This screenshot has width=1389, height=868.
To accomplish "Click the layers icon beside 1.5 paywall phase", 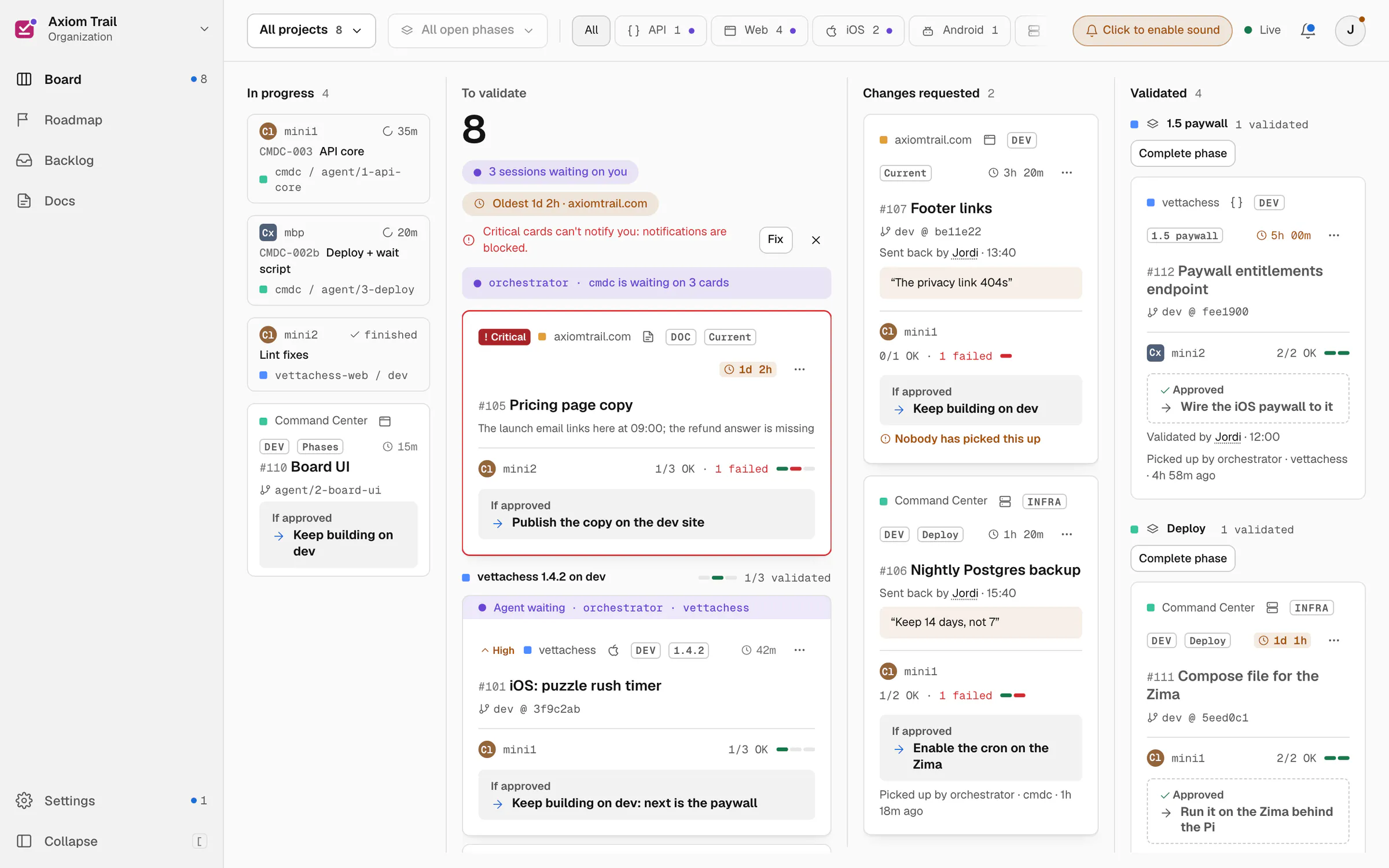I will pos(1152,124).
